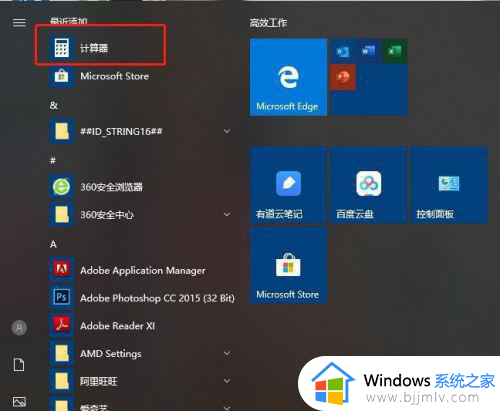The height and width of the screenshot is (411, 500).
Task: Expand the AMD Settings folder chevron
Action: (x=227, y=353)
